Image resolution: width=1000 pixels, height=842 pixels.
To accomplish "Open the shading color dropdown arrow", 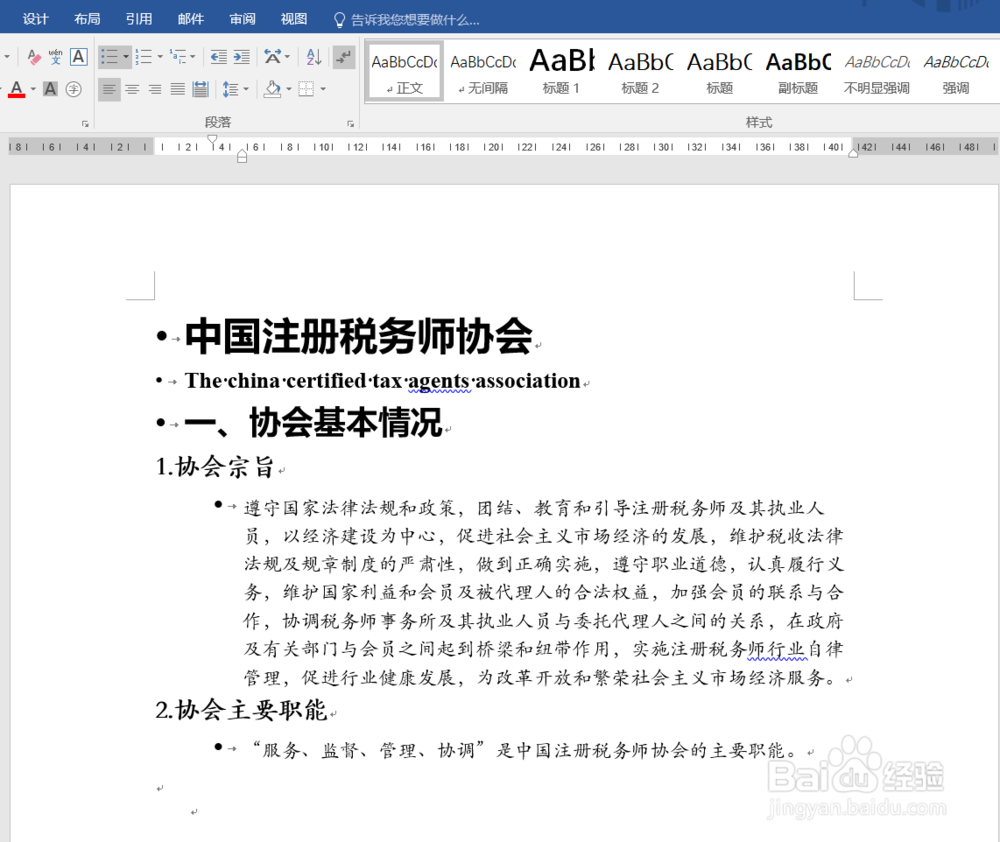I will 289,89.
